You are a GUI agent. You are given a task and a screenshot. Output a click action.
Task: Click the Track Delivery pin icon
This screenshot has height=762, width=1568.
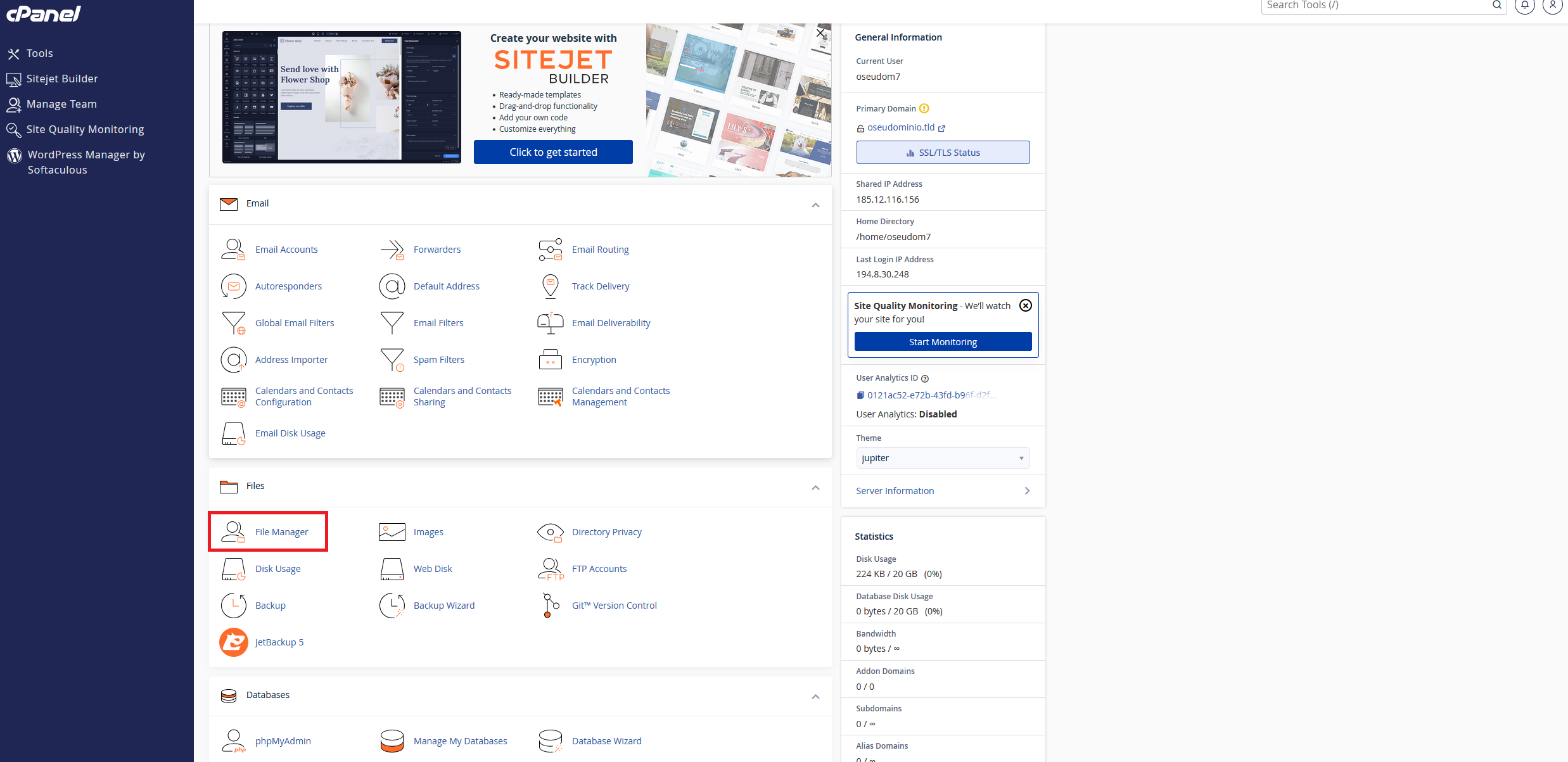pos(551,286)
